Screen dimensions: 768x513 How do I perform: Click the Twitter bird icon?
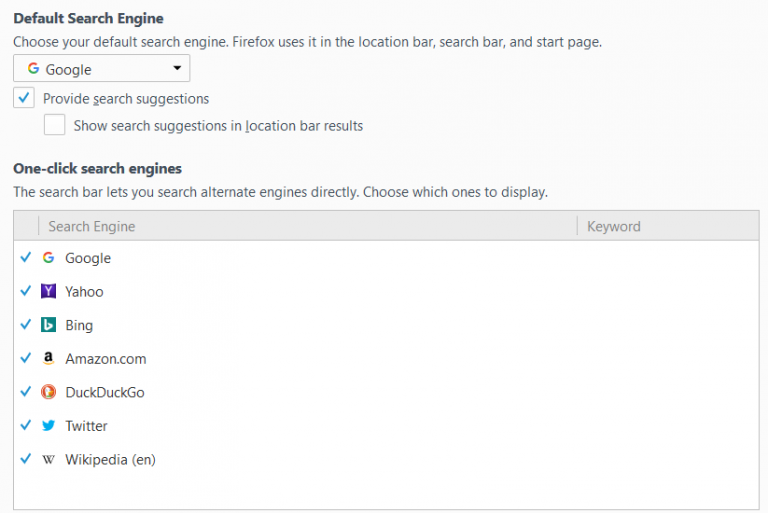coord(48,426)
